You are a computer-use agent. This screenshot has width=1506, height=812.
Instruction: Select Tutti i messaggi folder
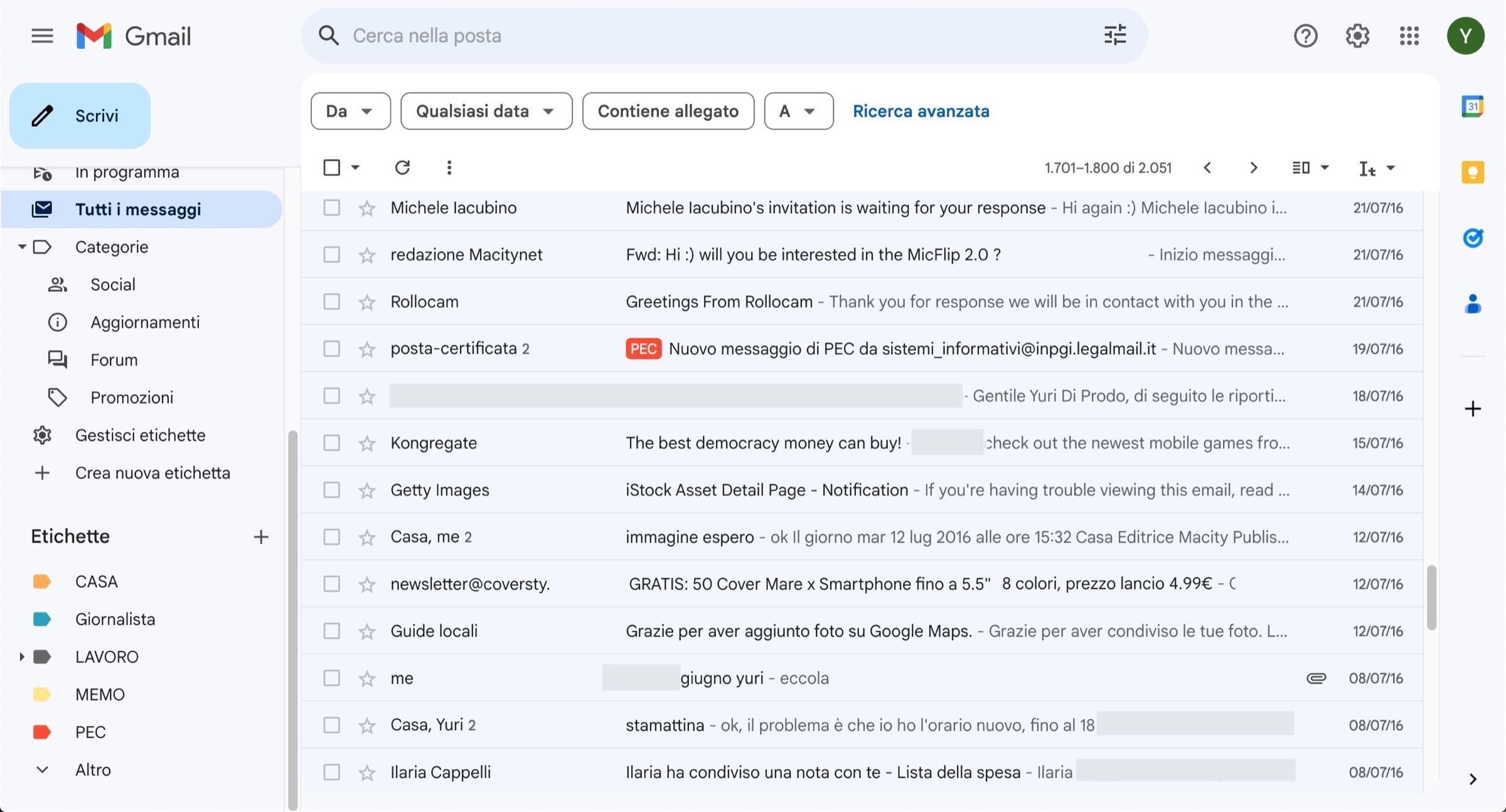coord(137,209)
